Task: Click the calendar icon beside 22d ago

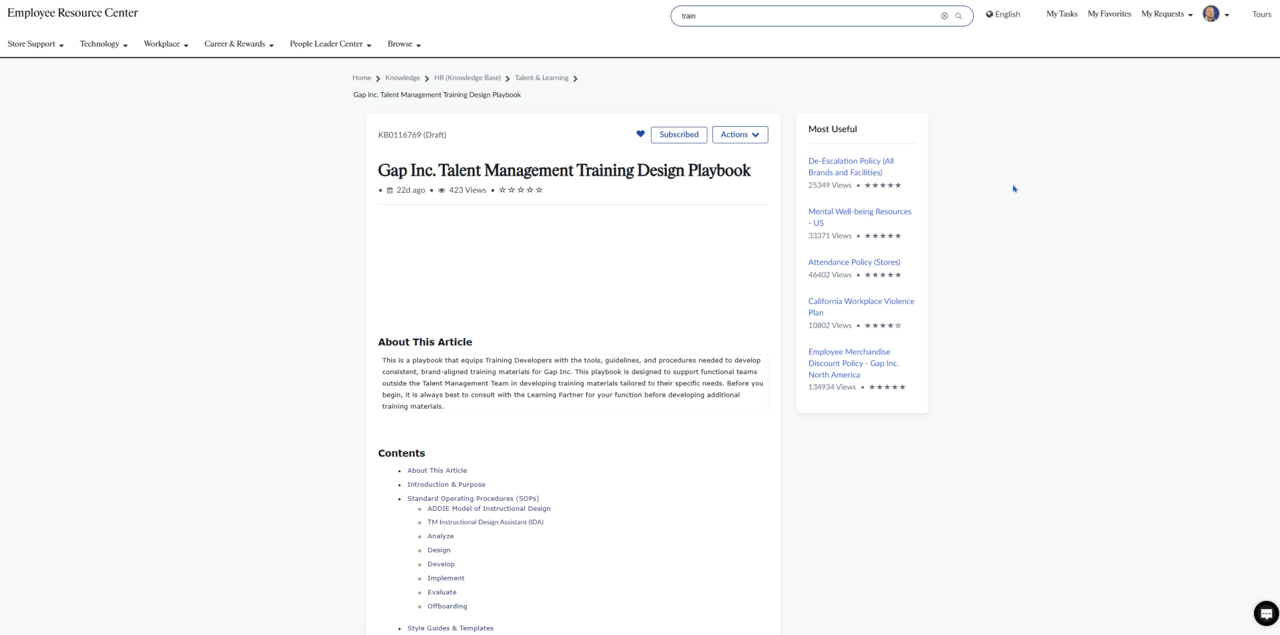Action: tap(390, 190)
